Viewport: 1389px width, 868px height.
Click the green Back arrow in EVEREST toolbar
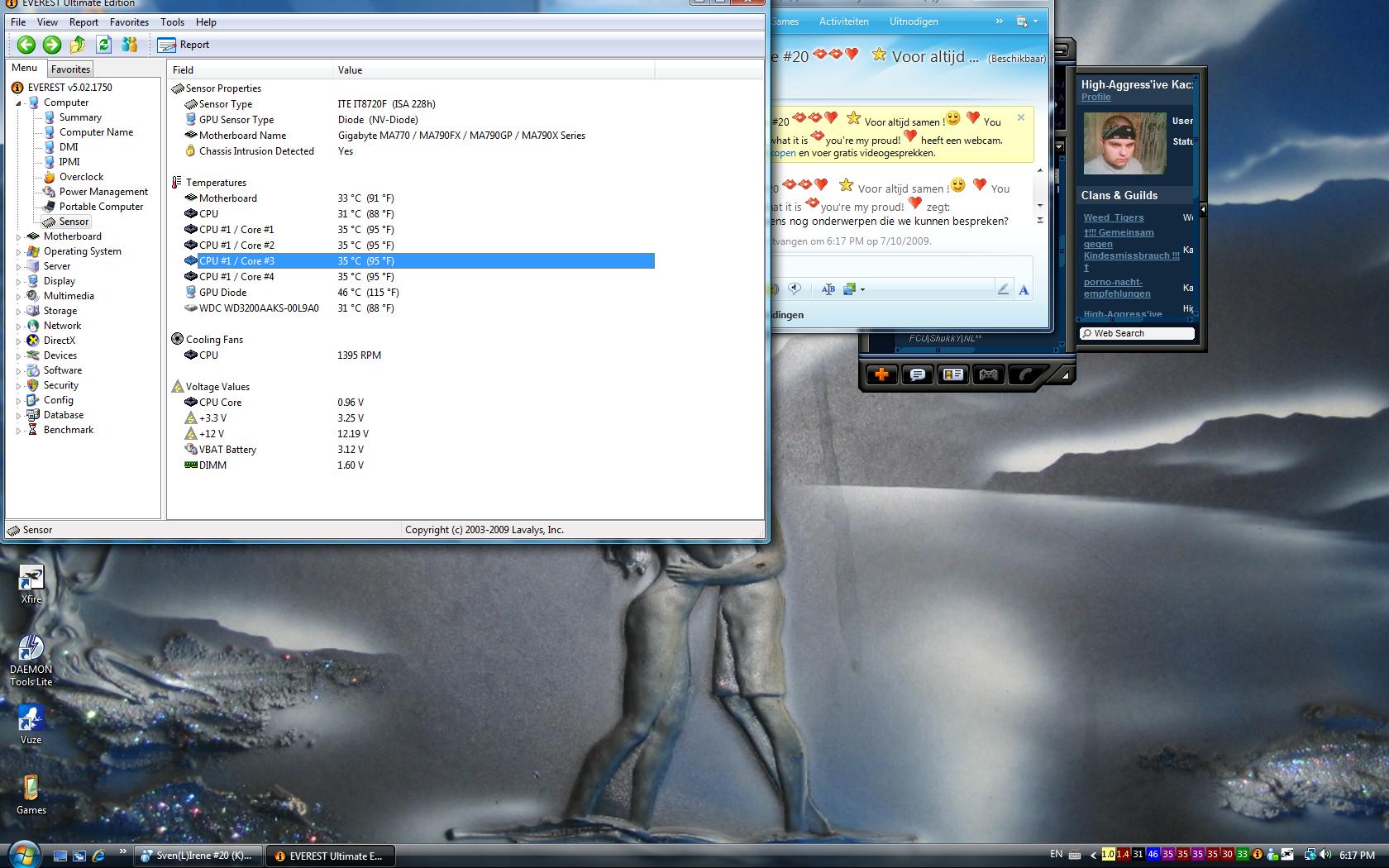26,45
